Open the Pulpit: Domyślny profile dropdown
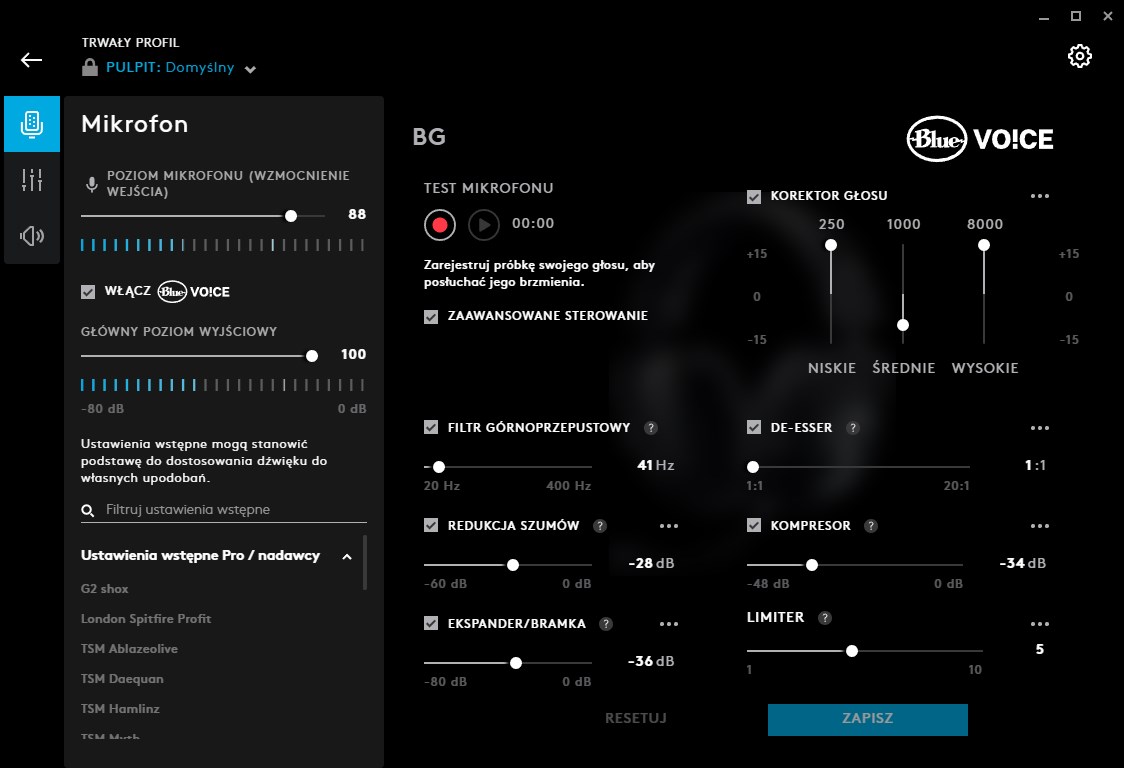Viewport: 1124px width, 768px height. point(250,69)
